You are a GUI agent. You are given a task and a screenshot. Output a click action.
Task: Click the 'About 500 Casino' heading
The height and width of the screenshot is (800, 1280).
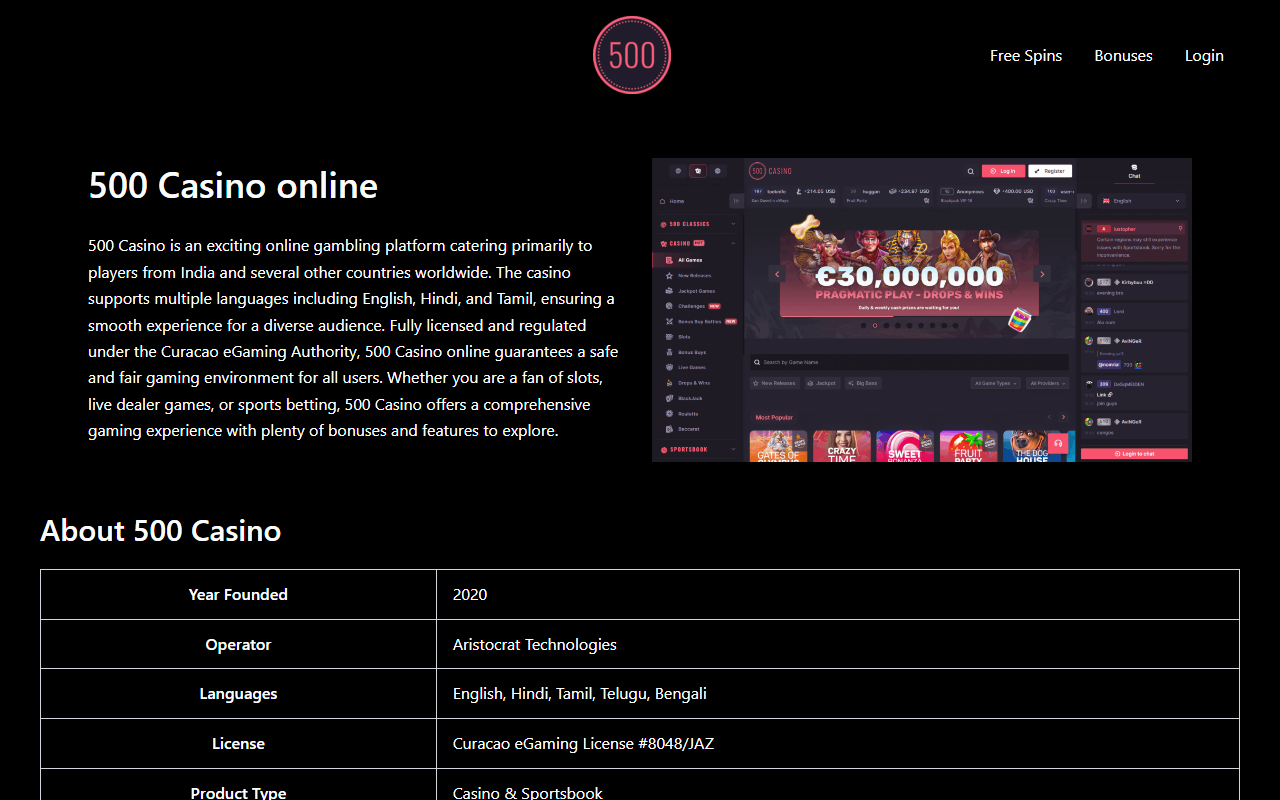coord(160,530)
